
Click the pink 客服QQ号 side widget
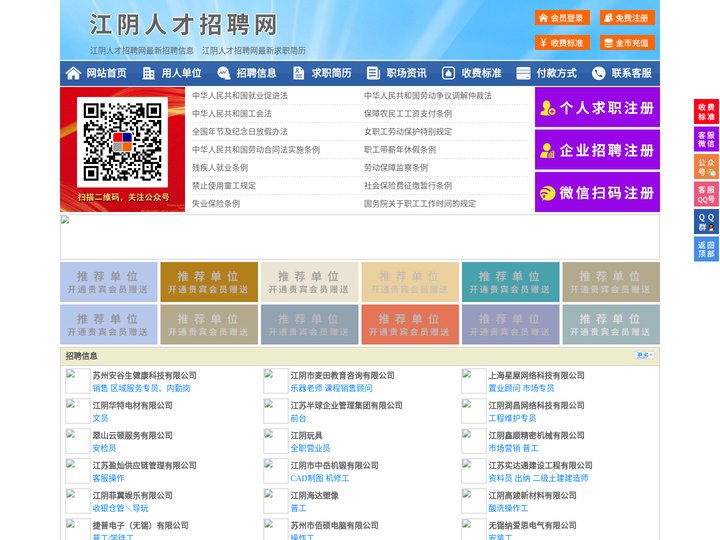tap(706, 194)
